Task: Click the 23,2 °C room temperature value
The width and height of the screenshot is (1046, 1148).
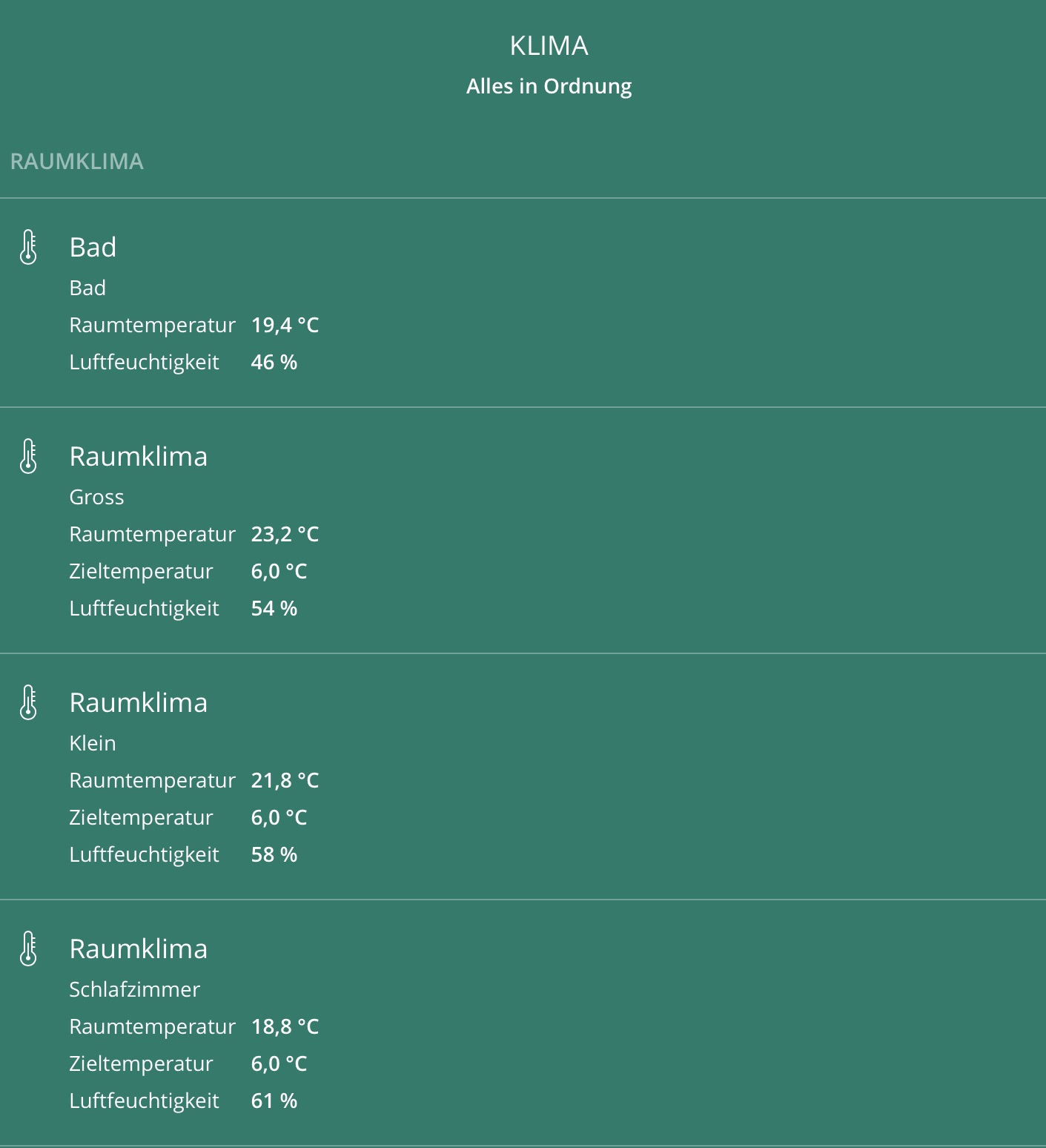Action: tap(285, 534)
